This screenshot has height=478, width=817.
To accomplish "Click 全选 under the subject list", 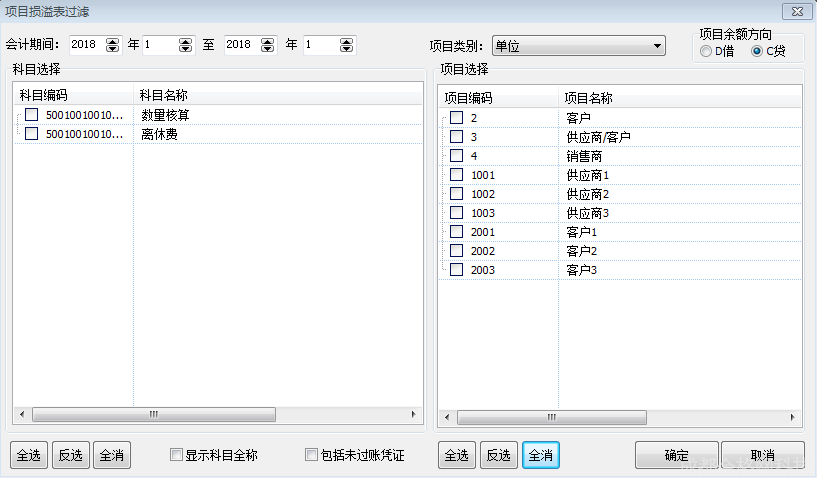I will [x=28, y=455].
